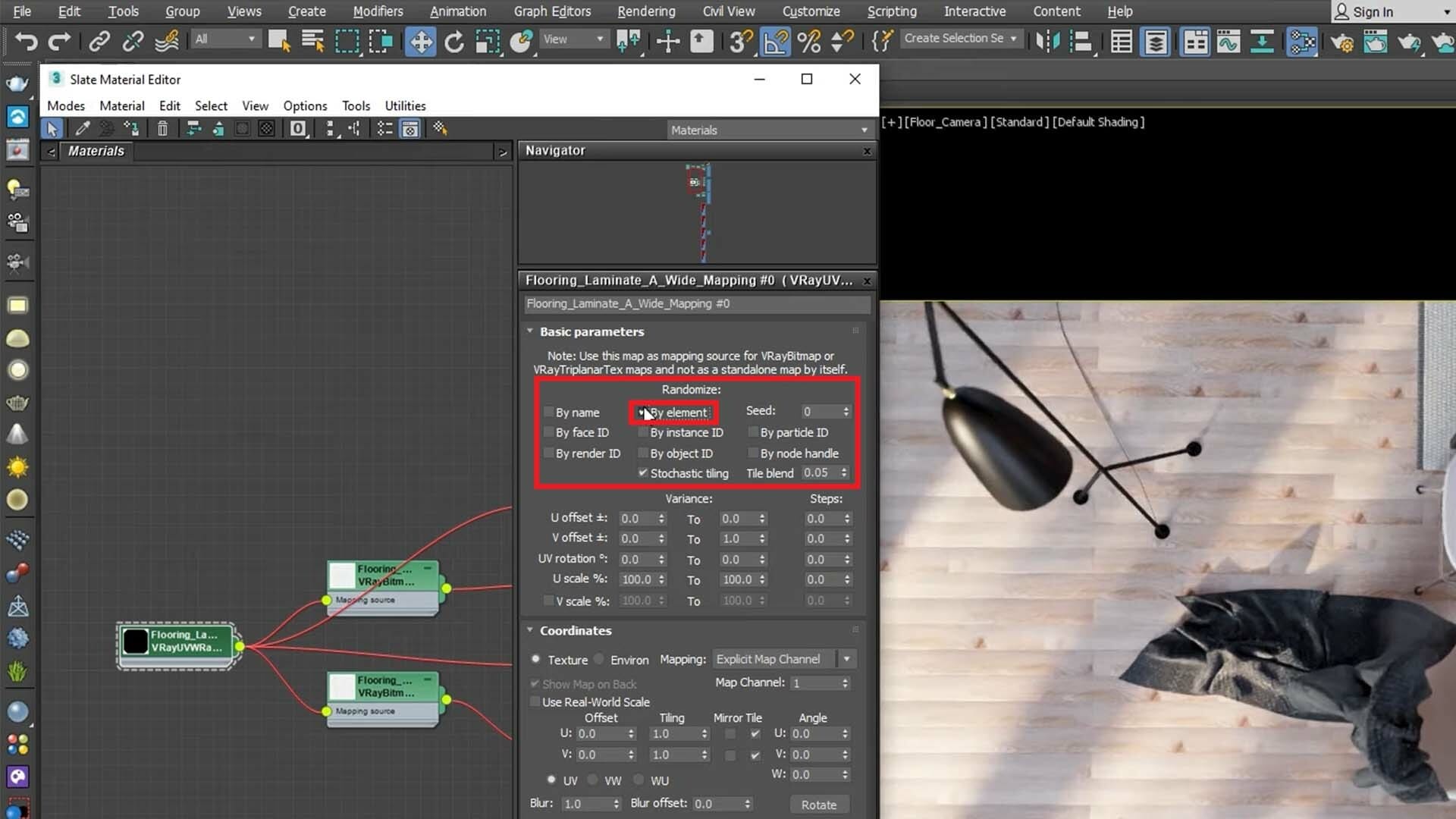Adjust U scale variance stepper value
Screen dimensions: 1456x819
(661, 579)
